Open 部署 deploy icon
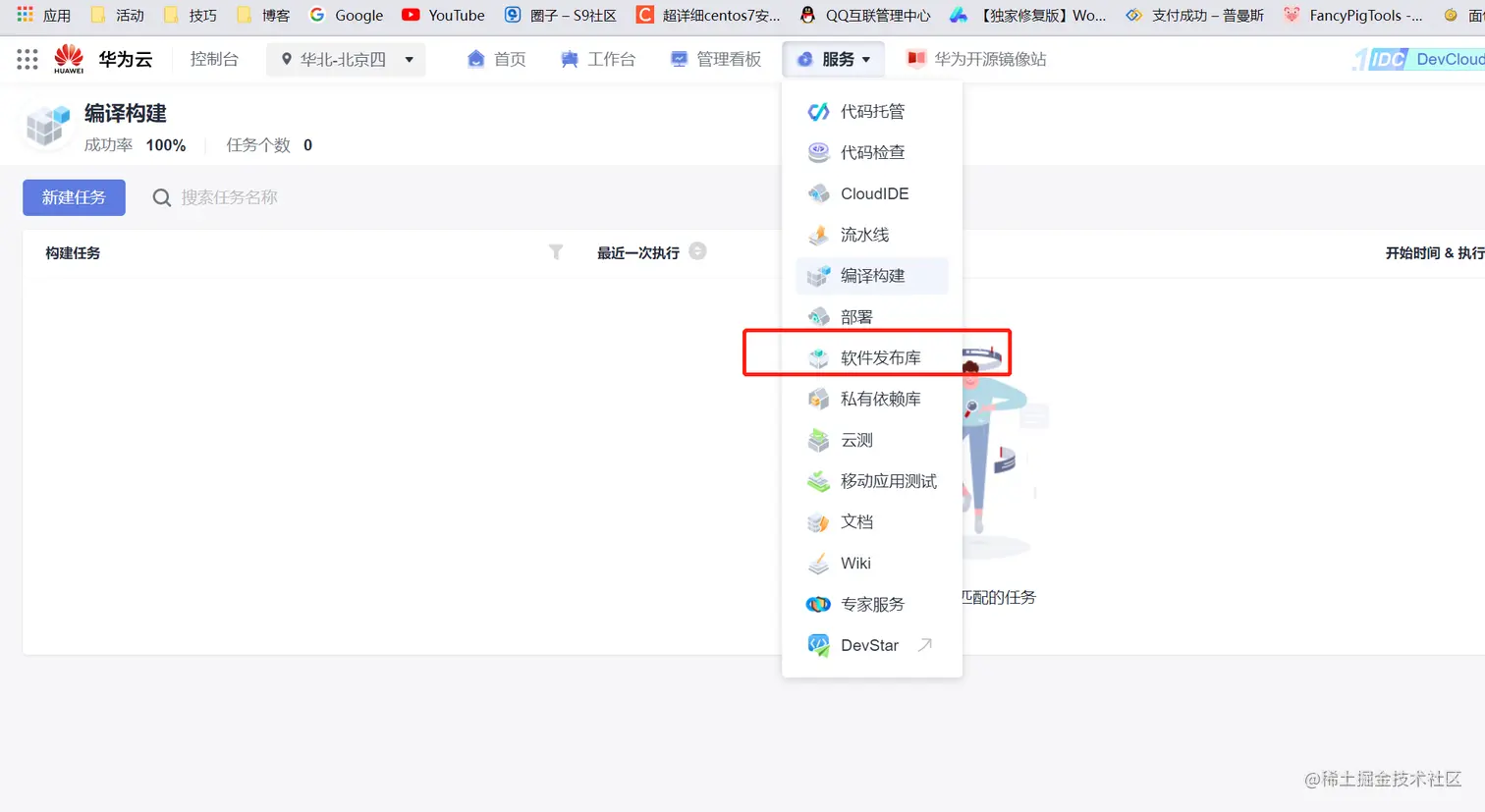The width and height of the screenshot is (1485, 812). (818, 317)
